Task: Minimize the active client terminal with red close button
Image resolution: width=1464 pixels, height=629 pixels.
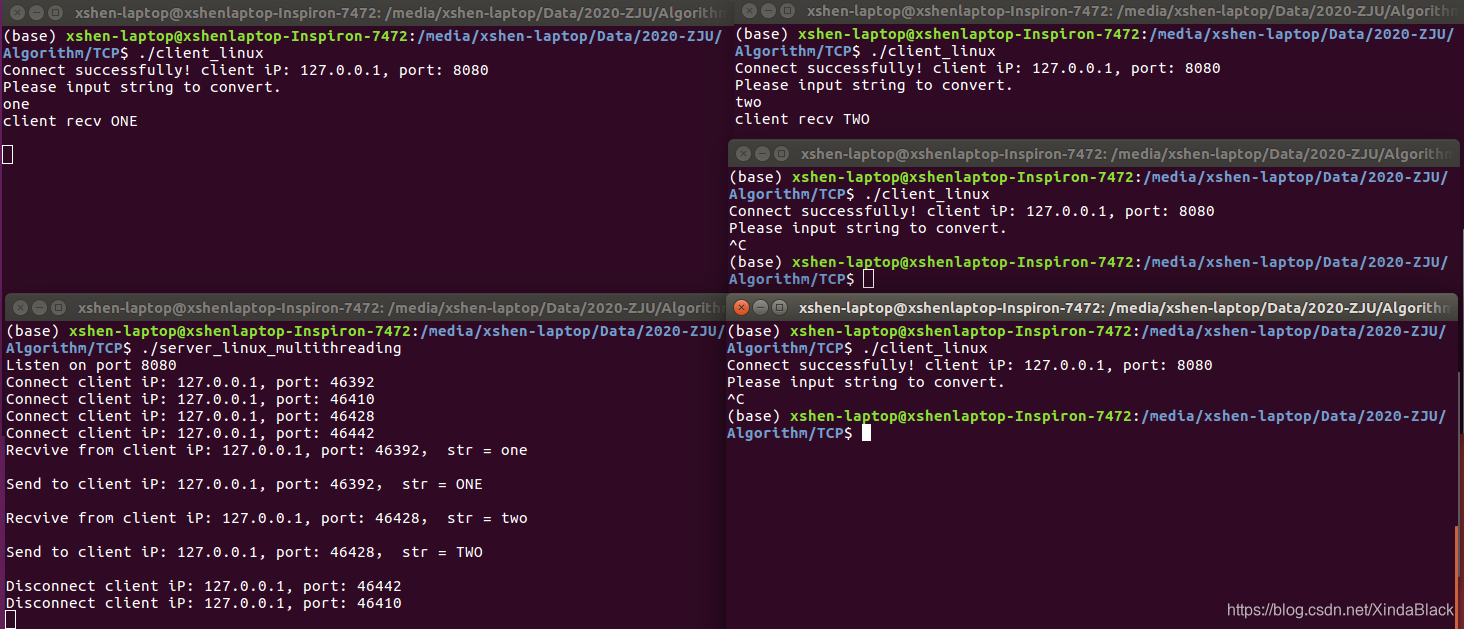Action: [760, 308]
